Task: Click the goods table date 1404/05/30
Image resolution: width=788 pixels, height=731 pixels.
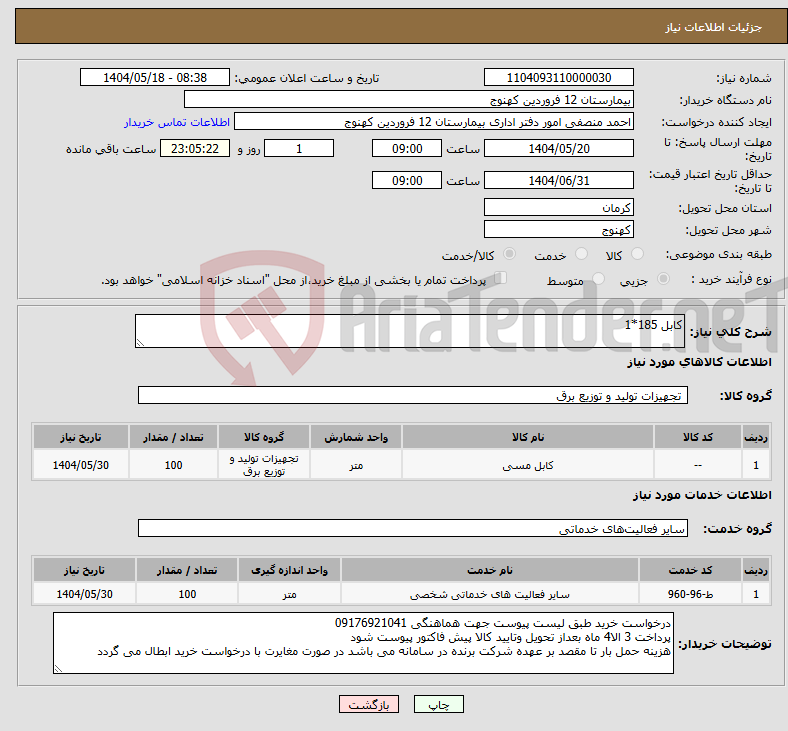Action: [x=81, y=465]
